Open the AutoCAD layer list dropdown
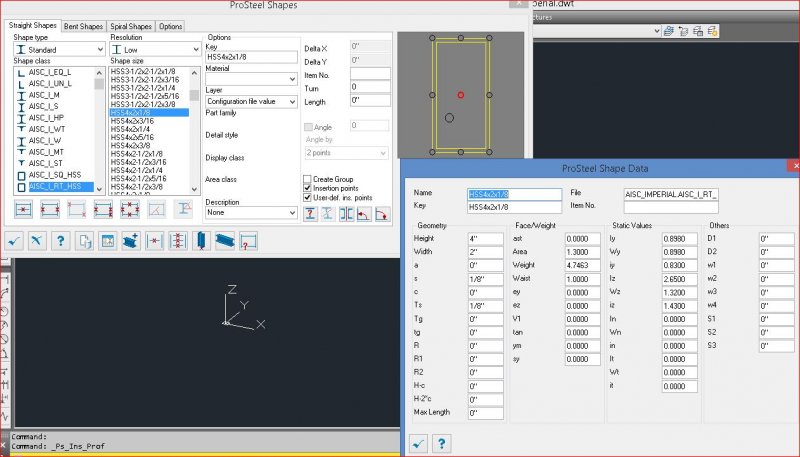Image resolution: width=800 pixels, height=457 pixels. click(x=657, y=31)
